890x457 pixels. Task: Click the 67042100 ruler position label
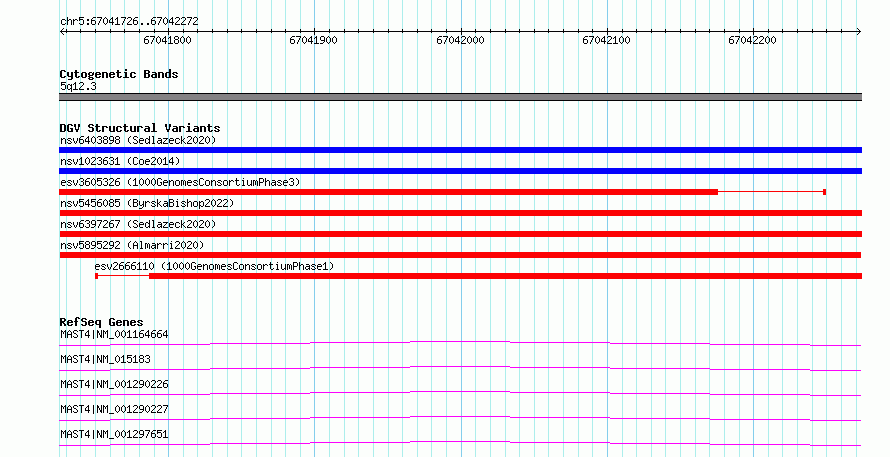(x=606, y=40)
